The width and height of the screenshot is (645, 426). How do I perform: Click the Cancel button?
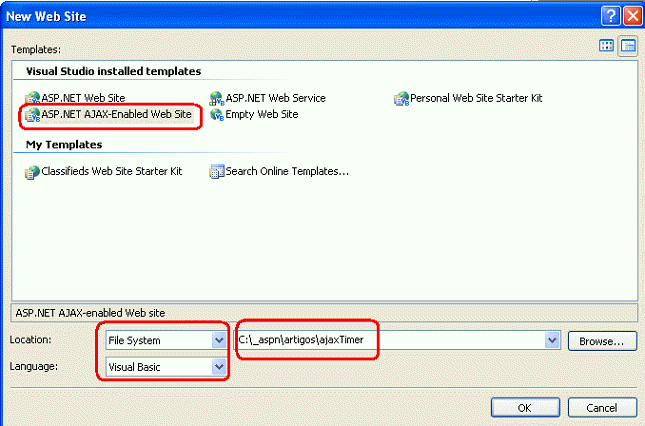(x=602, y=408)
